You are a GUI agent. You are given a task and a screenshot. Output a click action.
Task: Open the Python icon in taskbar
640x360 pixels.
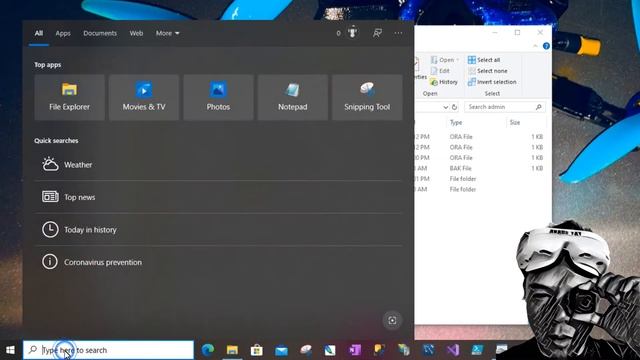pos(379,350)
